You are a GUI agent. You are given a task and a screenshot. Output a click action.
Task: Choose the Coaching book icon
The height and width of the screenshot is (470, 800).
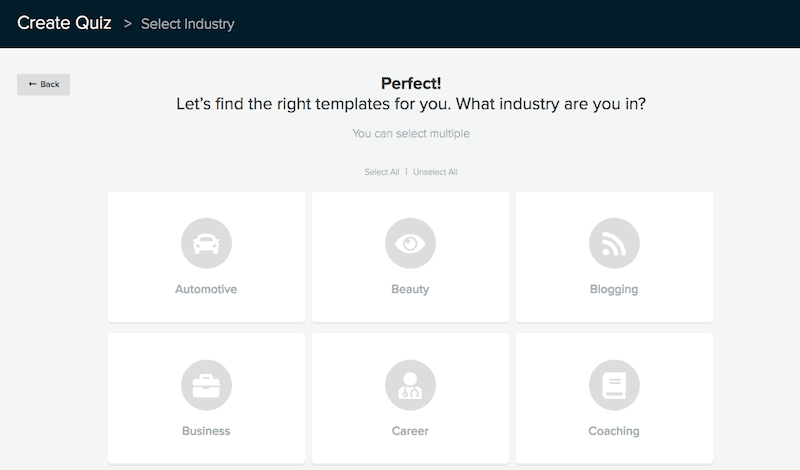point(614,385)
